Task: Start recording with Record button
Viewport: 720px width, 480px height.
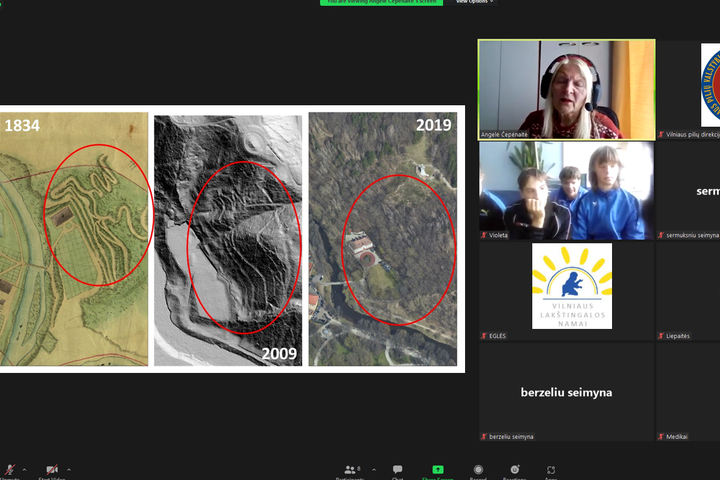Action: tap(478, 471)
